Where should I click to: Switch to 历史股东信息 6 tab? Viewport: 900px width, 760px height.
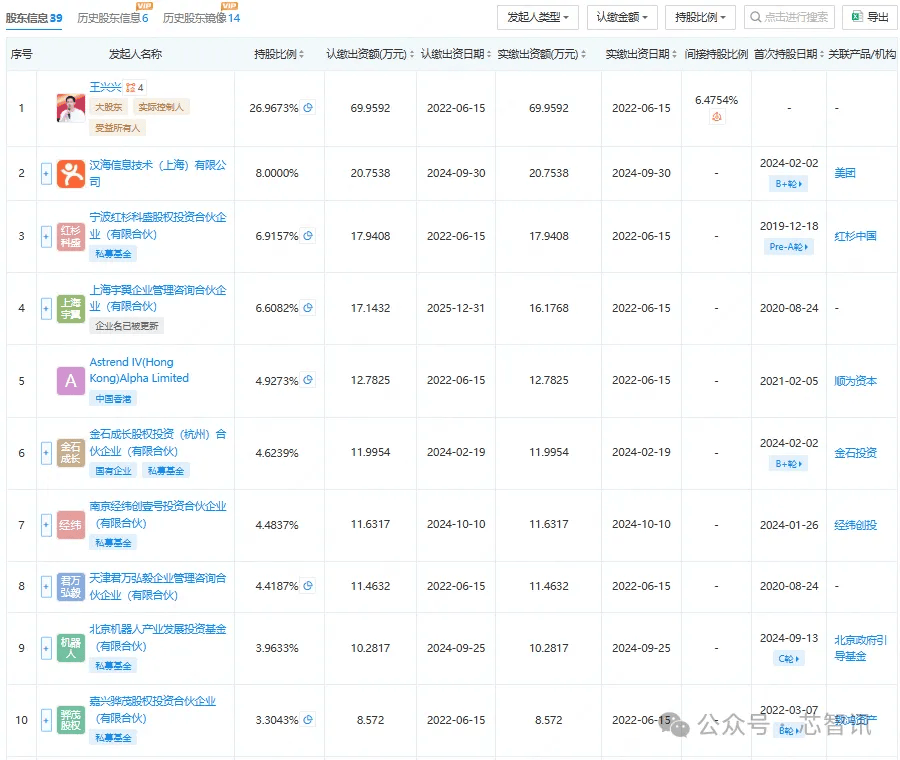(x=112, y=18)
